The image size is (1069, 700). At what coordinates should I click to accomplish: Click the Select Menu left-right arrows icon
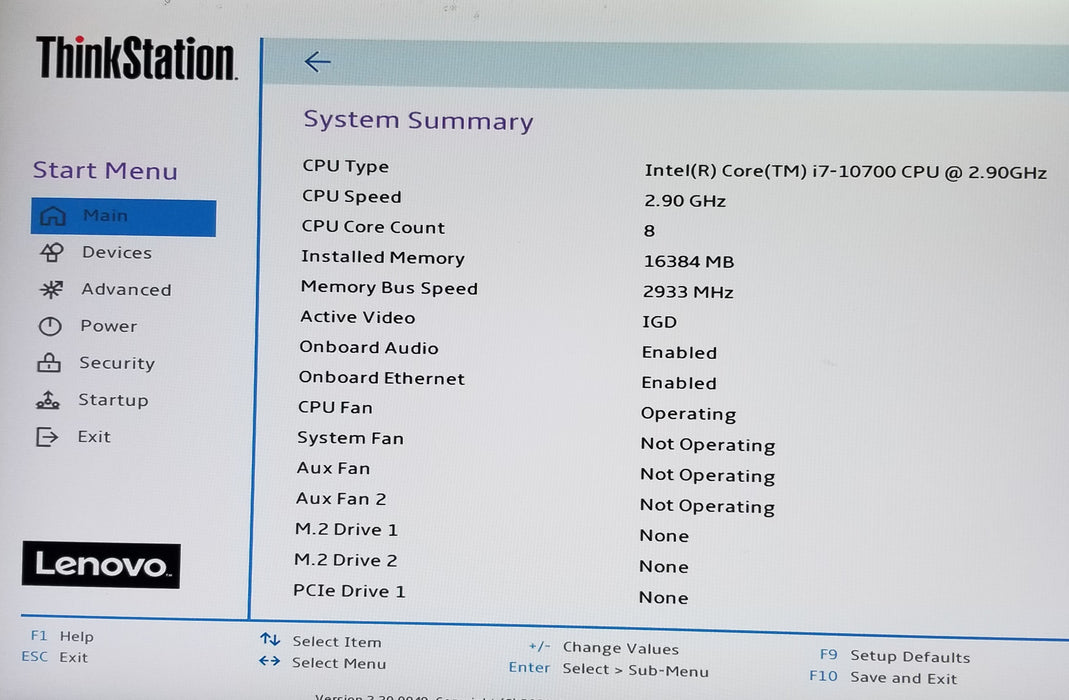coord(269,660)
